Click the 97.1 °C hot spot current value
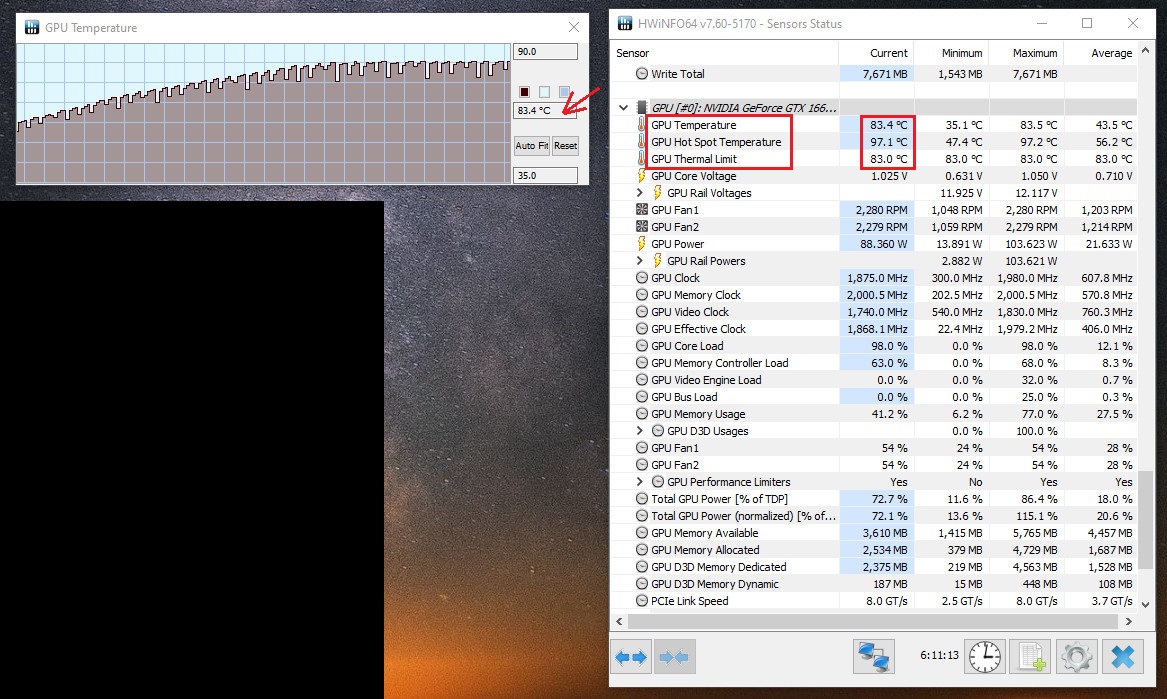Screen dimensions: 1167x699 coord(889,141)
